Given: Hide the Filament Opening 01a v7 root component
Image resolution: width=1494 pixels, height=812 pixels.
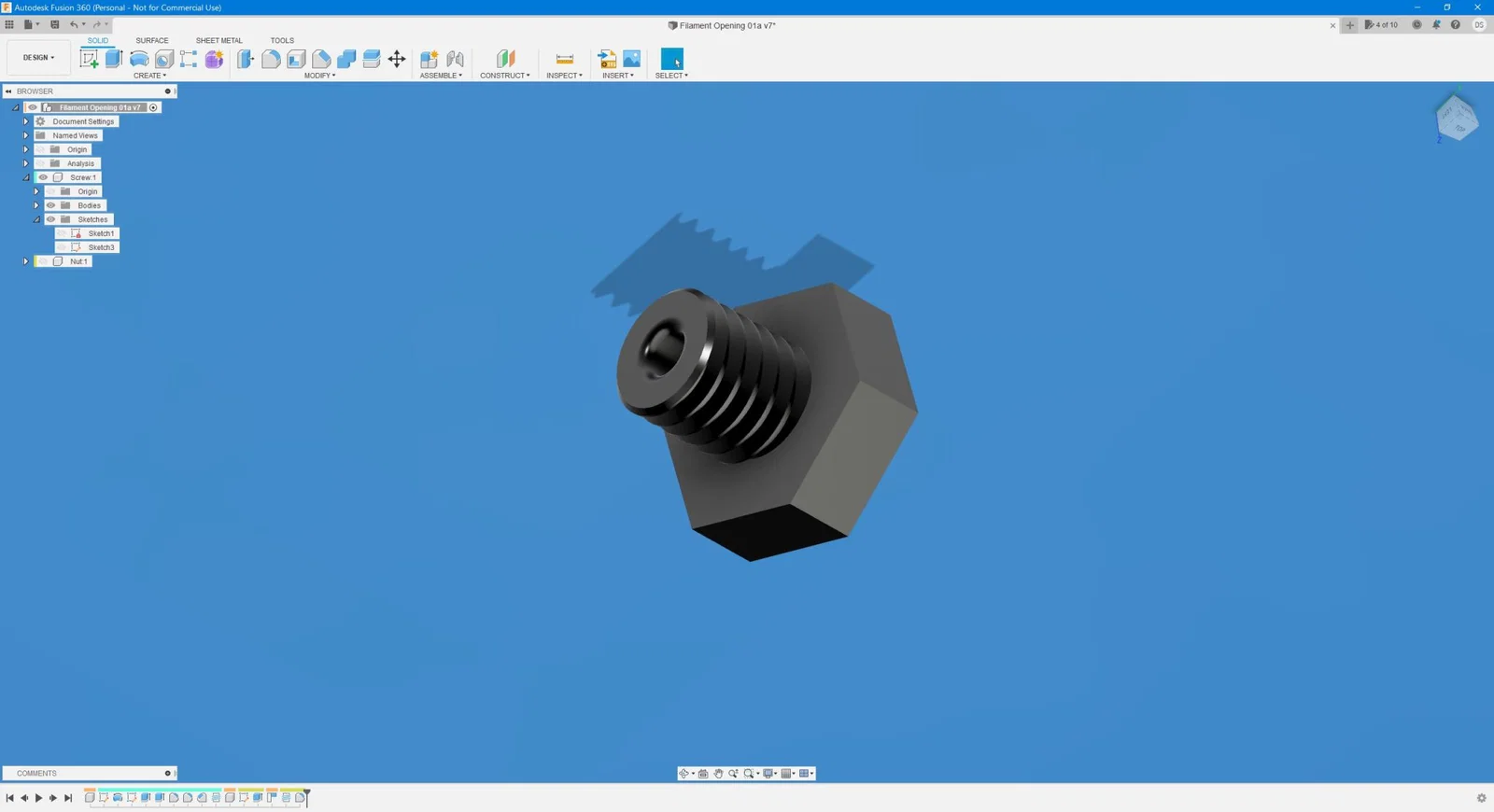Looking at the screenshot, I should tap(33, 107).
